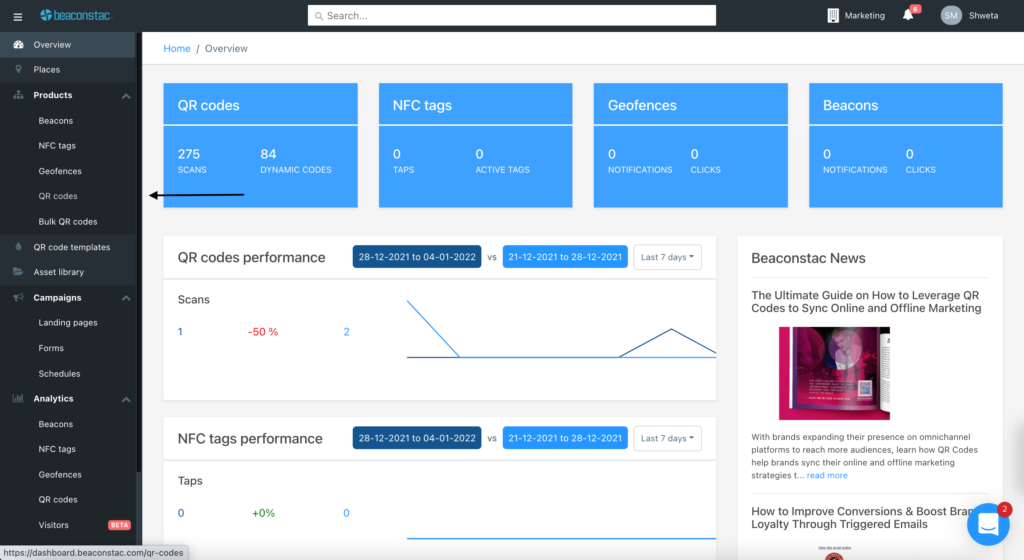Screen dimensions: 1024x560
Task: Click the hamburger menu icon
Action: click(x=17, y=16)
